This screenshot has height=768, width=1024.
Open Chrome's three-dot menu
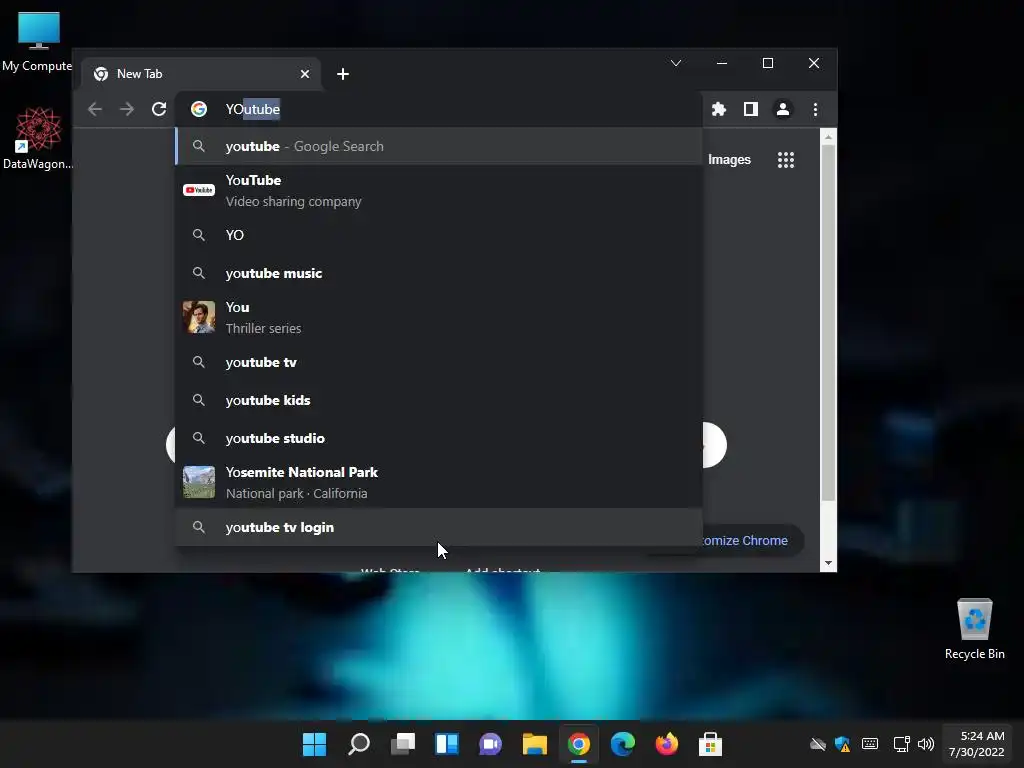815,109
